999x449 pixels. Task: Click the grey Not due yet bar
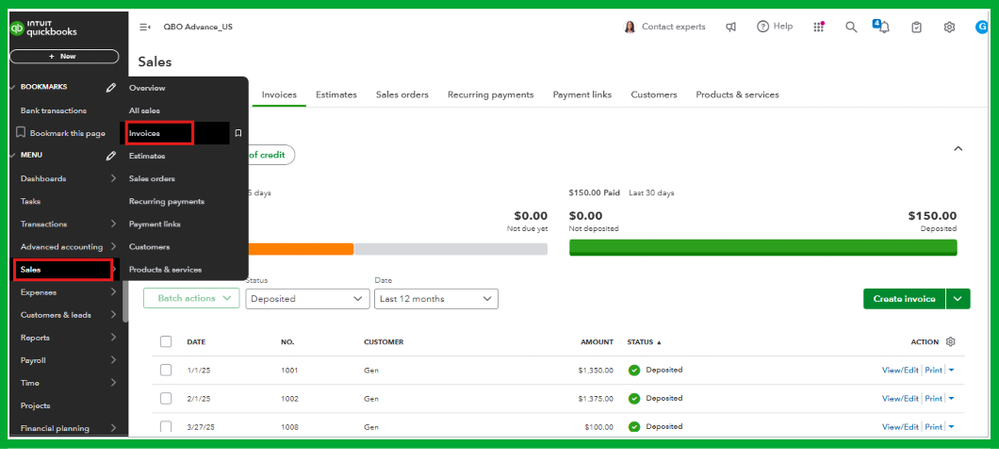pos(450,249)
